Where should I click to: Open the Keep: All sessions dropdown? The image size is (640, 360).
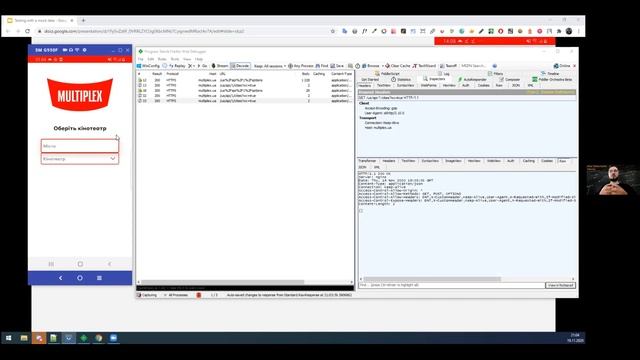[269, 66]
